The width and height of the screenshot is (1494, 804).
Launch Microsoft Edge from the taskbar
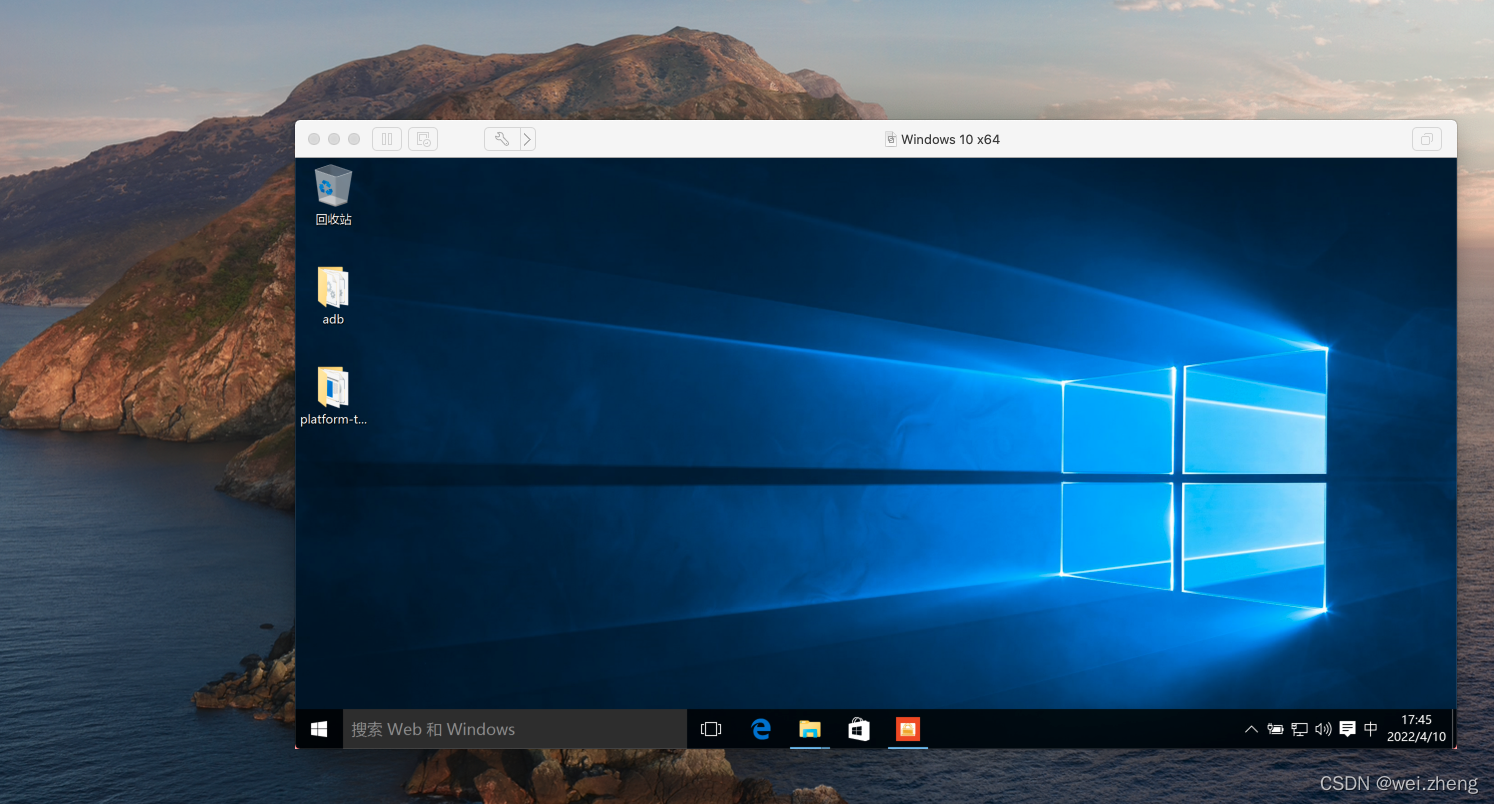[x=761, y=729]
